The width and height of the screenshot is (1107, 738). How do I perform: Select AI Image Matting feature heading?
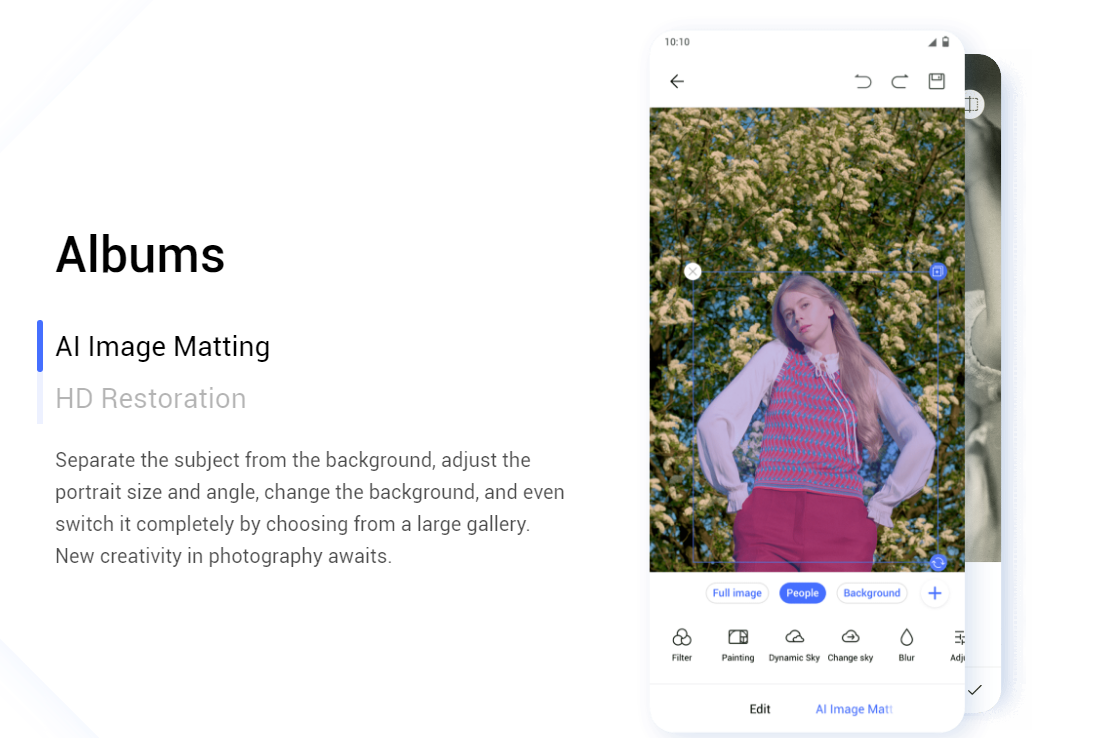(x=162, y=347)
